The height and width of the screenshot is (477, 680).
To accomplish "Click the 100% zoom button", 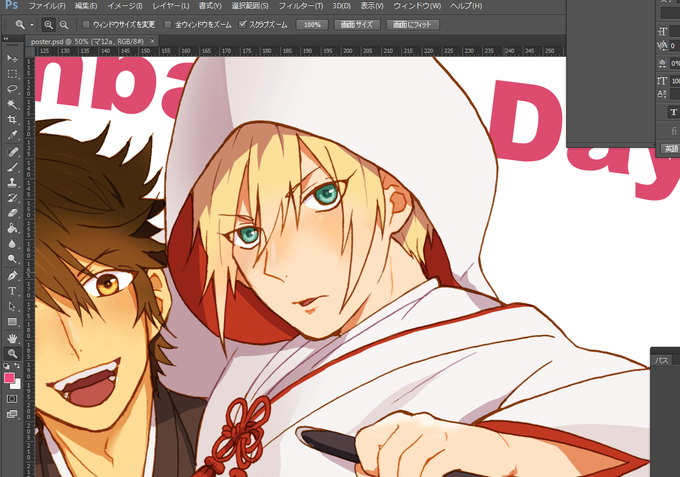I will click(312, 25).
